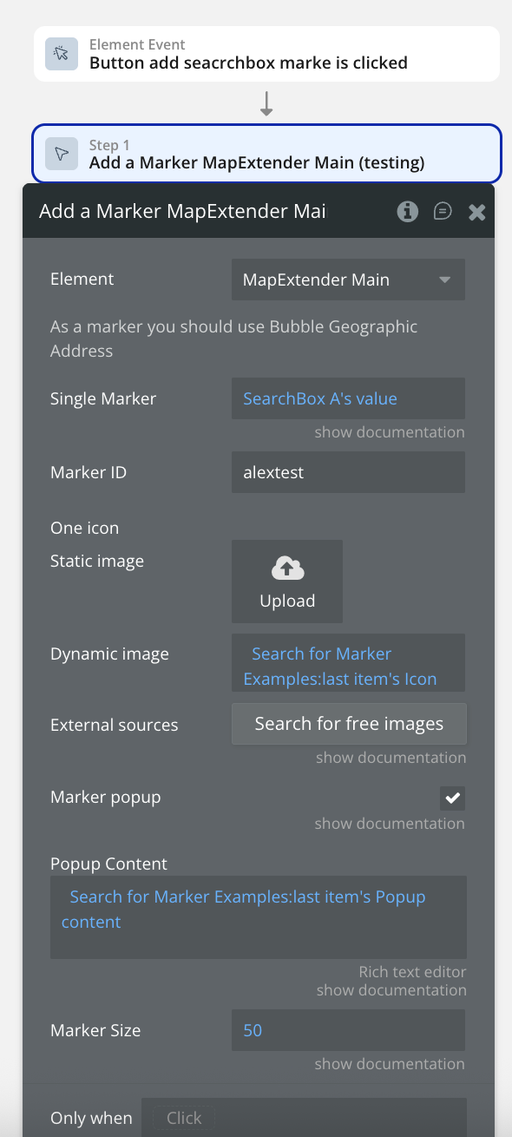
Task: Show documentation under Single Marker
Action: pyautogui.click(x=389, y=432)
